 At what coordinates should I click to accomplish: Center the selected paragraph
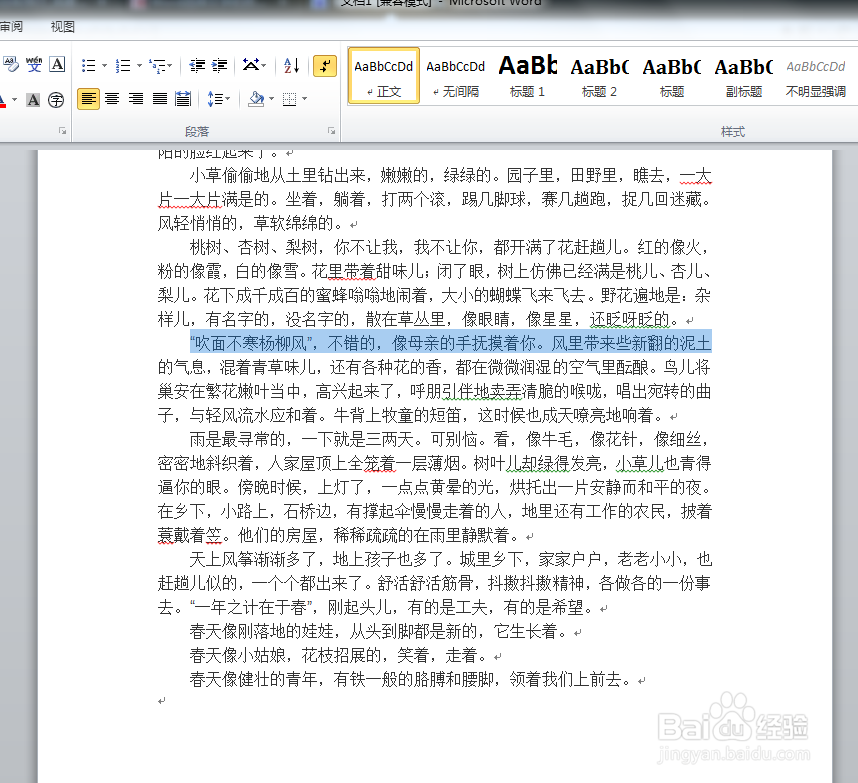112,98
